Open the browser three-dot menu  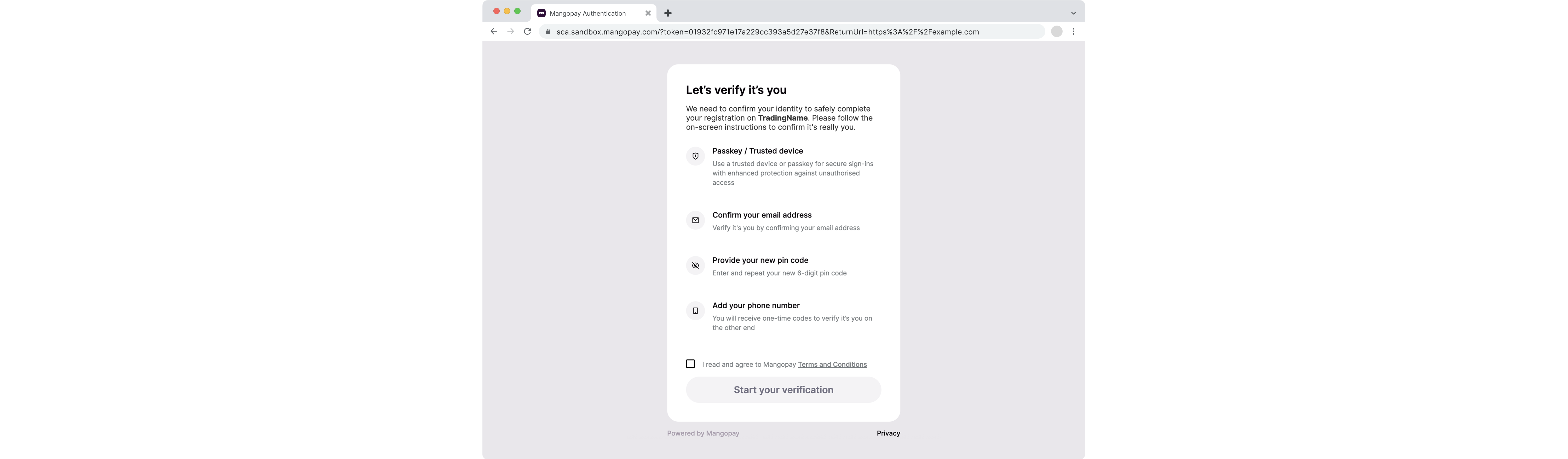[x=1073, y=32]
